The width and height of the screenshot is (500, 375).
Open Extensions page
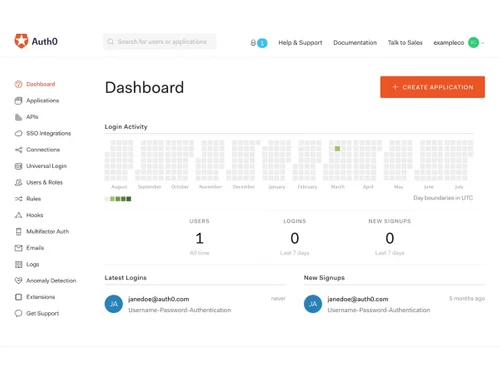click(41, 297)
